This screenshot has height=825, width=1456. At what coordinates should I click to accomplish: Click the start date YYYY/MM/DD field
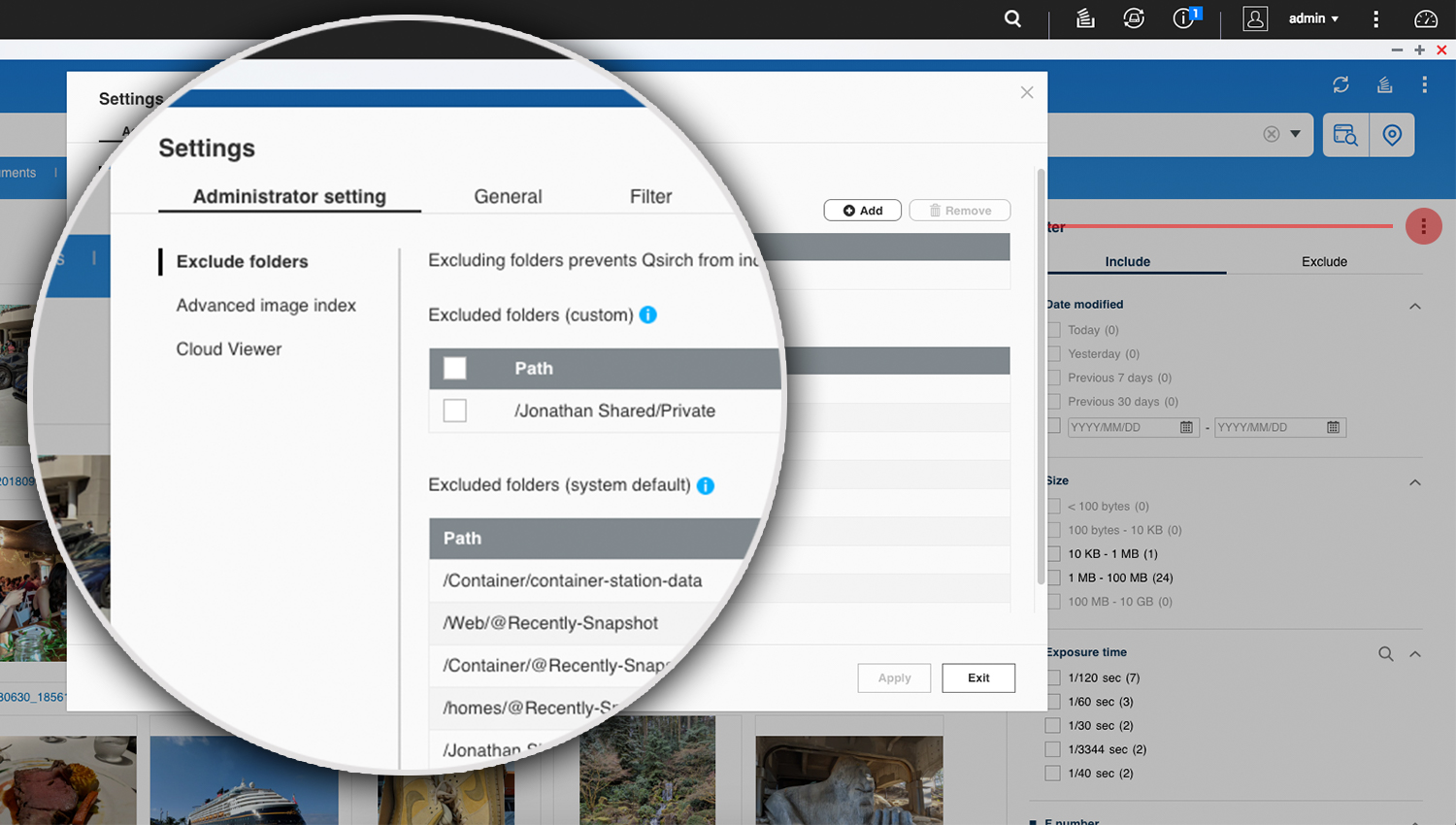(1132, 427)
